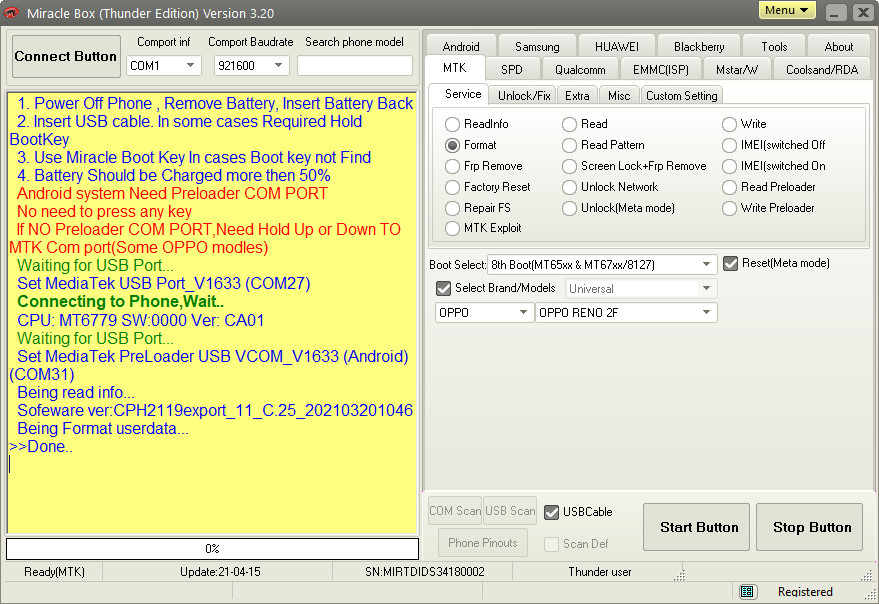Minimize the Miracle Box window
The image size is (879, 604).
(x=835, y=12)
